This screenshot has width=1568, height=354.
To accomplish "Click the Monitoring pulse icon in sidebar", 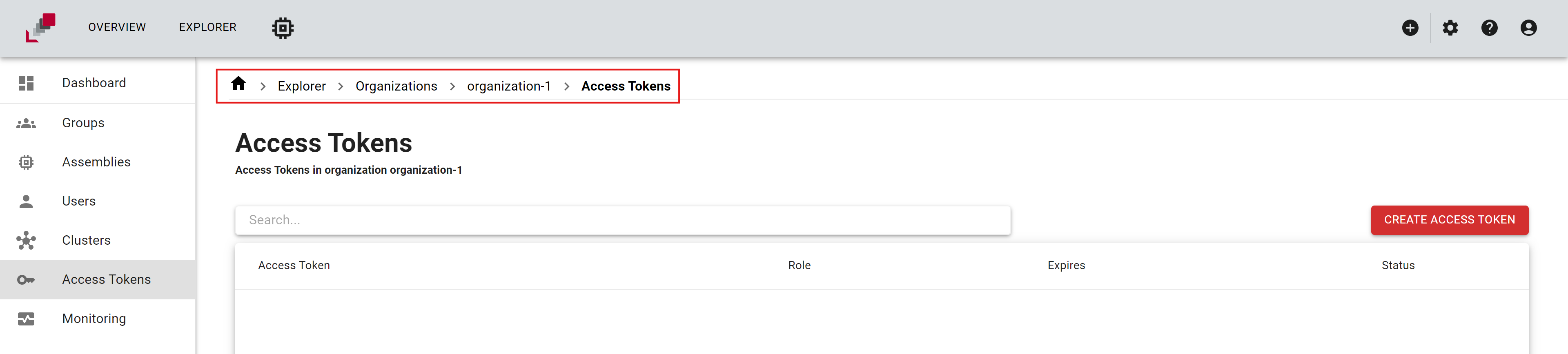I will click(x=26, y=319).
